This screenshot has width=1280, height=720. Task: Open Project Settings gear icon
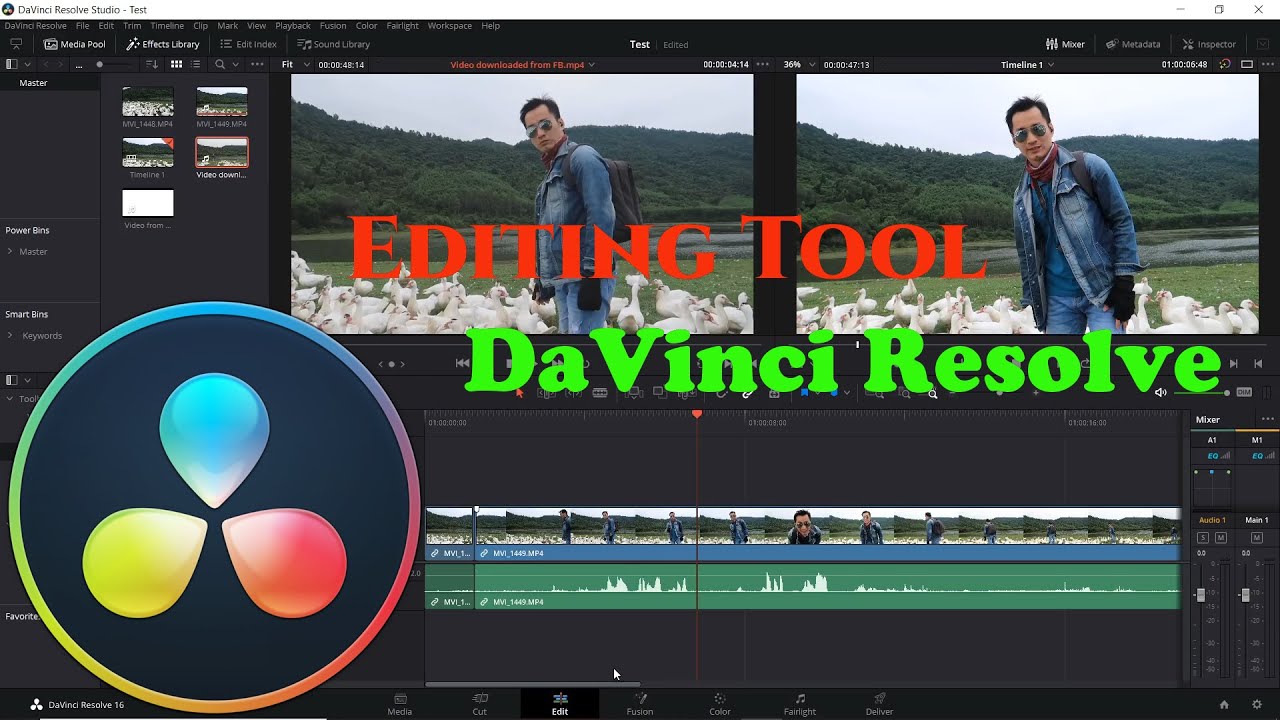1257,704
